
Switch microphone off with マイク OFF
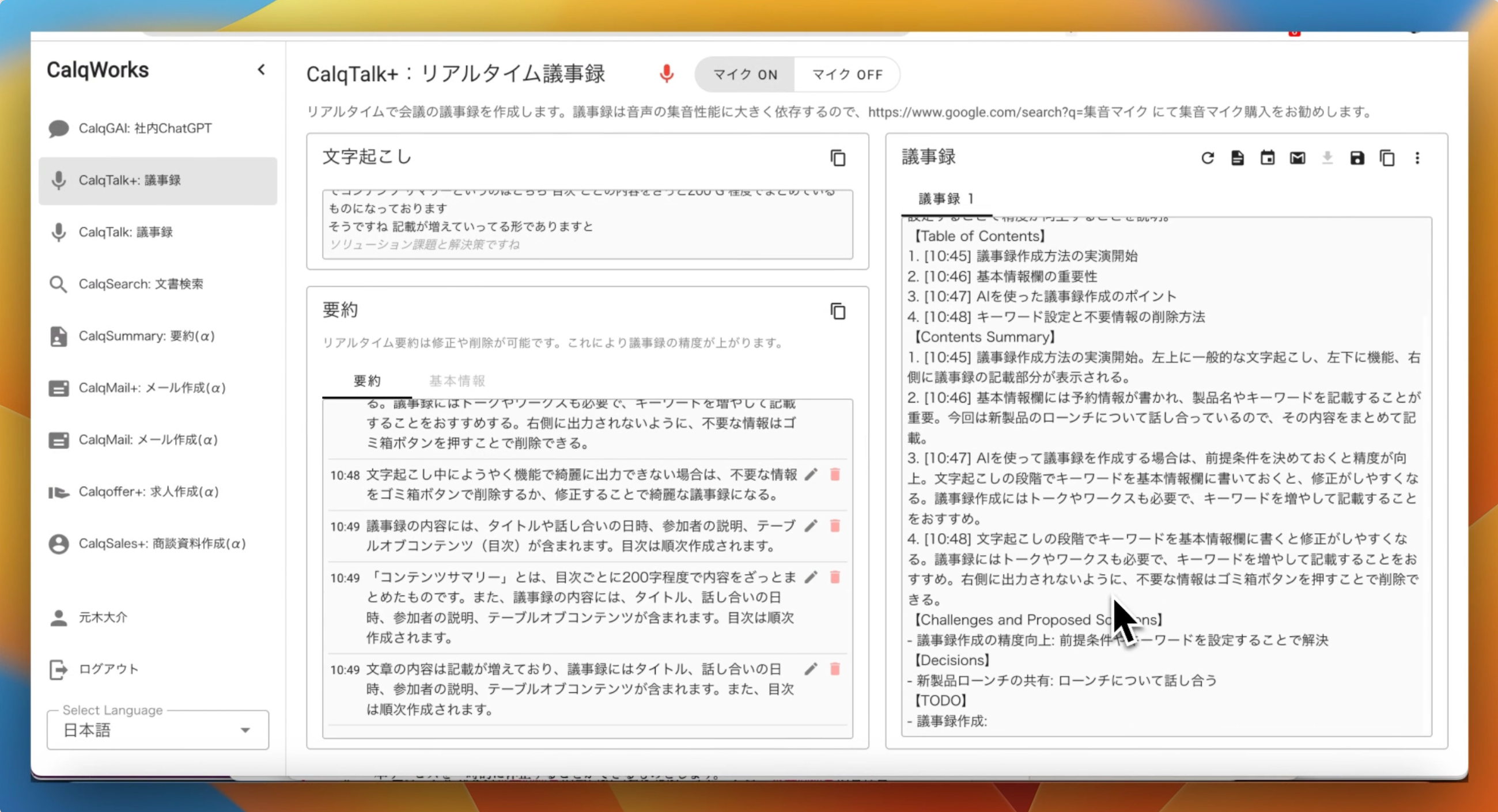pos(847,74)
